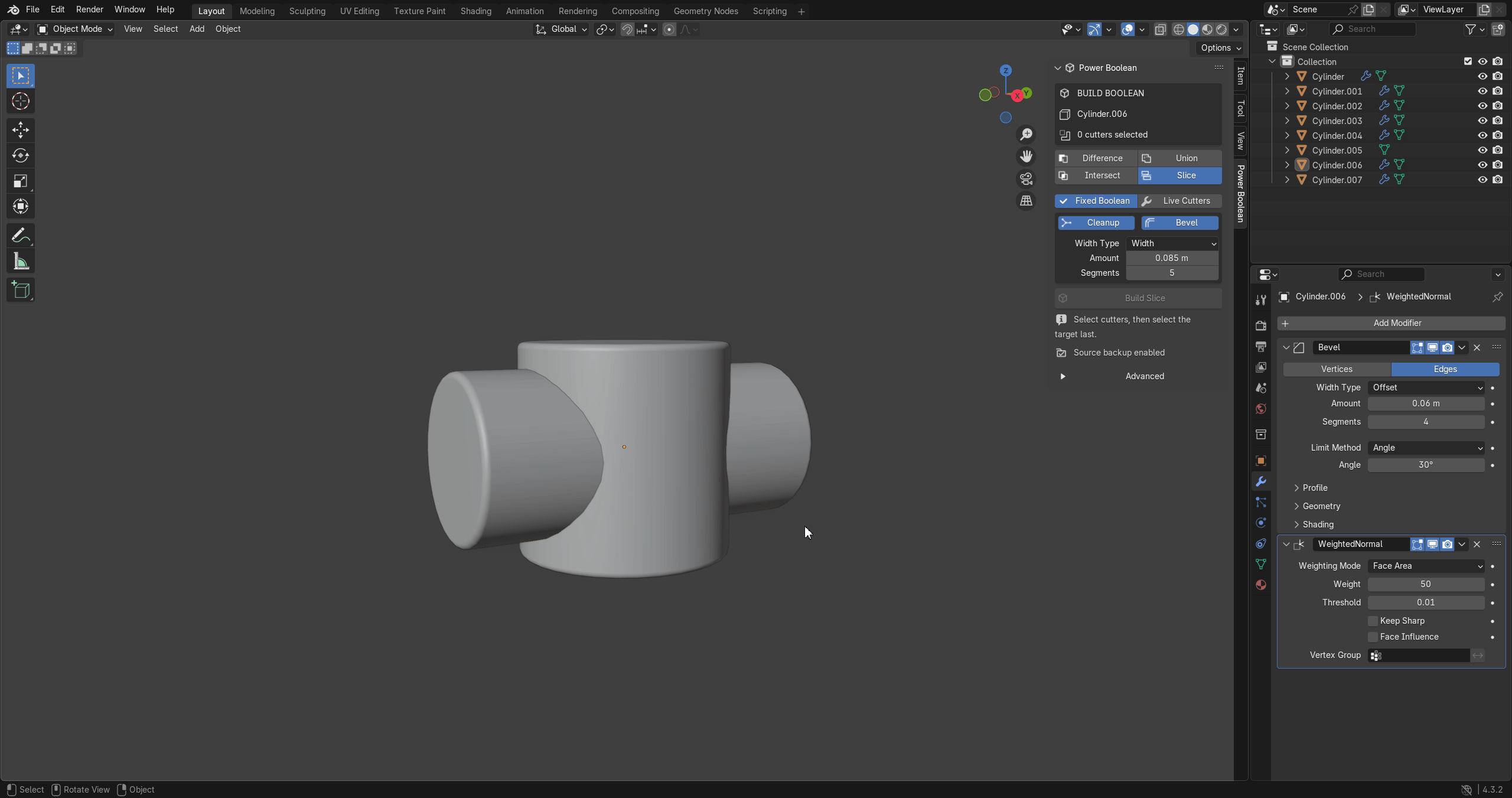Open the Object Data properties tab
1512x798 pixels.
(1261, 564)
